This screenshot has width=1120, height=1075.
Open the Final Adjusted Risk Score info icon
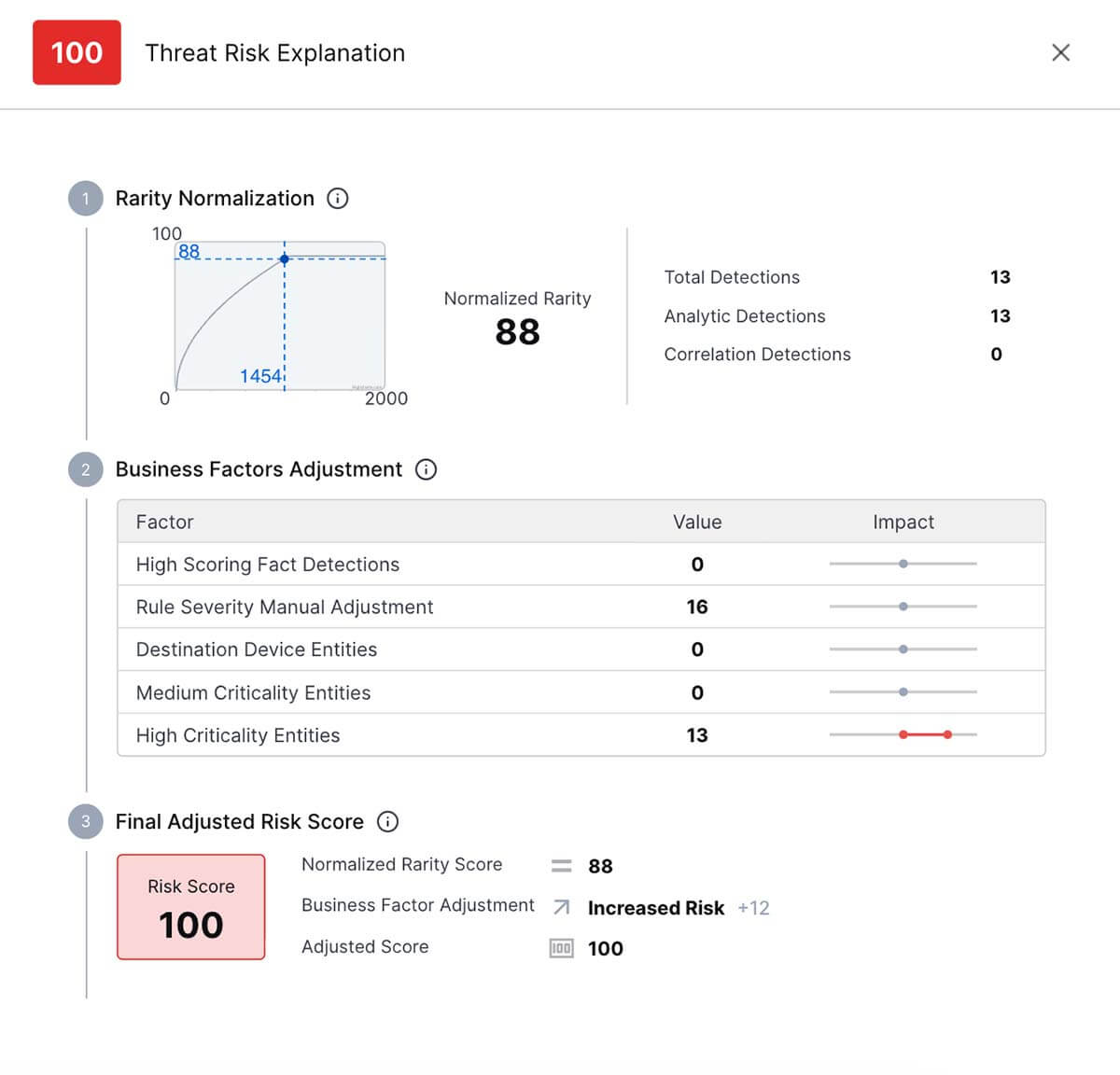[x=389, y=822]
